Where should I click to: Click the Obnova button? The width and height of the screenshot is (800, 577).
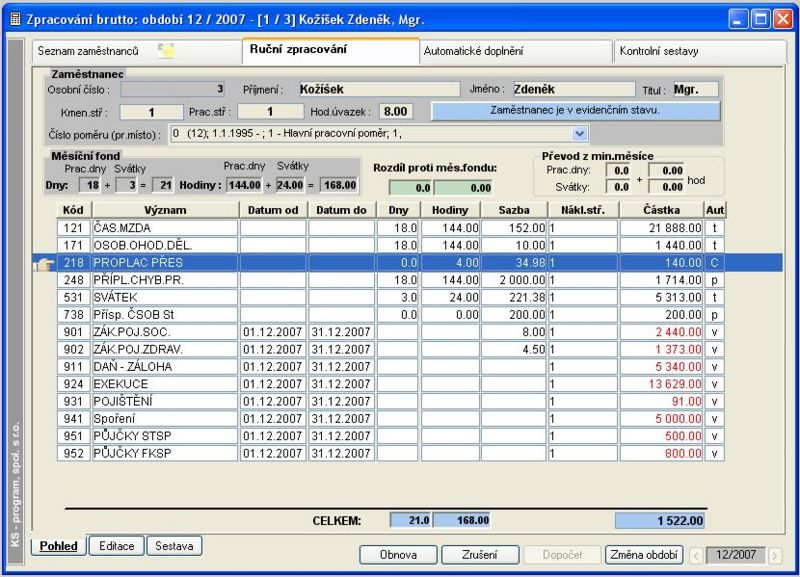coord(398,555)
